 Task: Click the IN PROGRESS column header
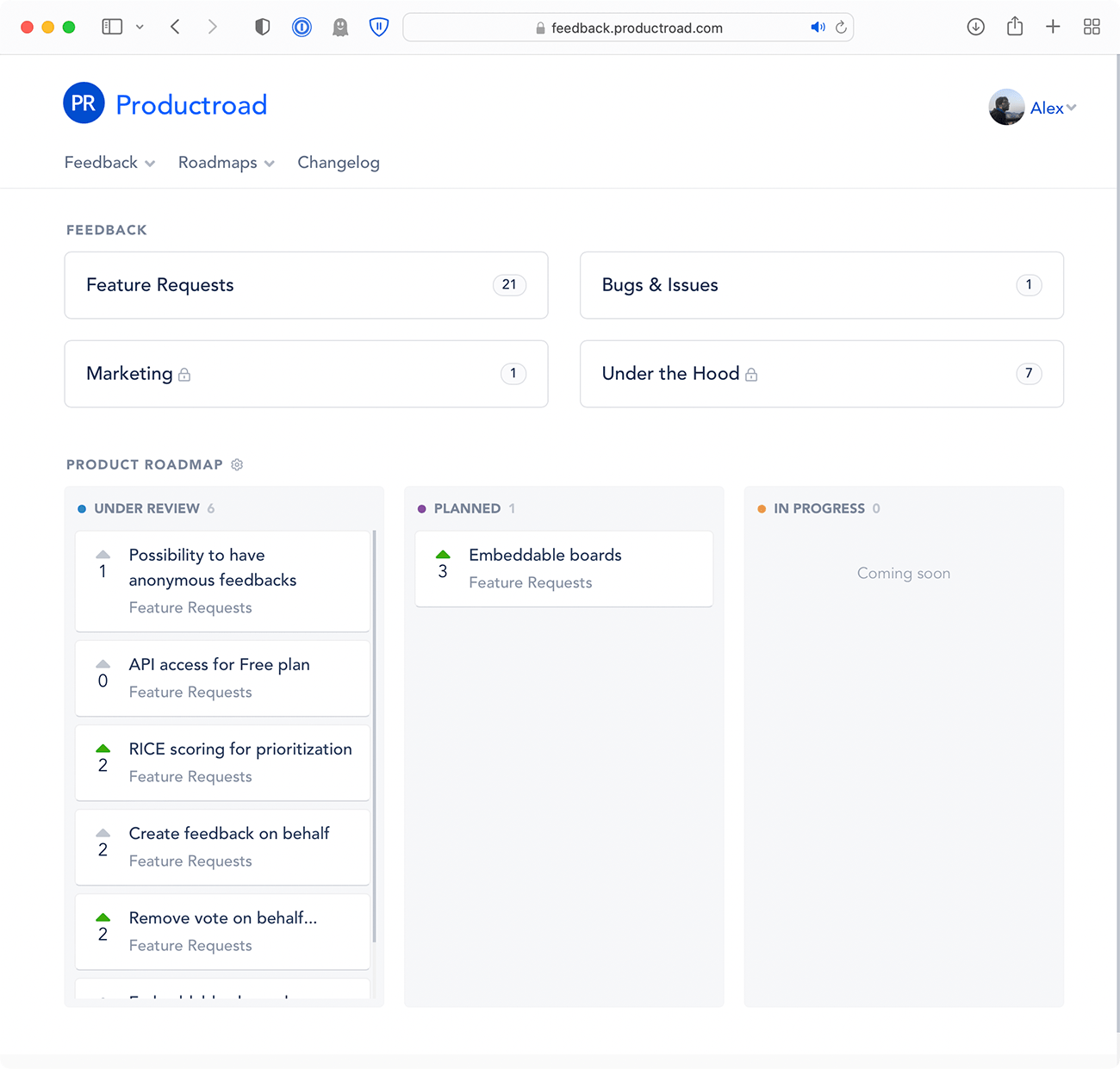point(819,508)
